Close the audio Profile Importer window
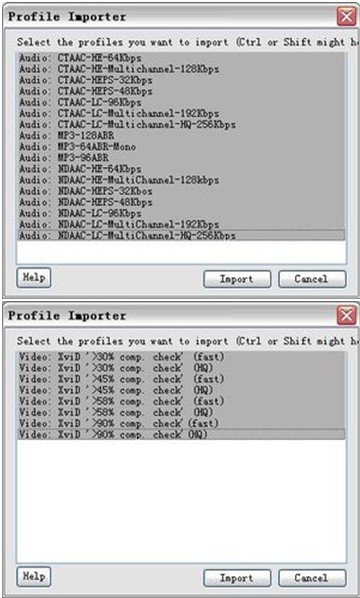Viewport: 360px width, 598px height. click(347, 17)
